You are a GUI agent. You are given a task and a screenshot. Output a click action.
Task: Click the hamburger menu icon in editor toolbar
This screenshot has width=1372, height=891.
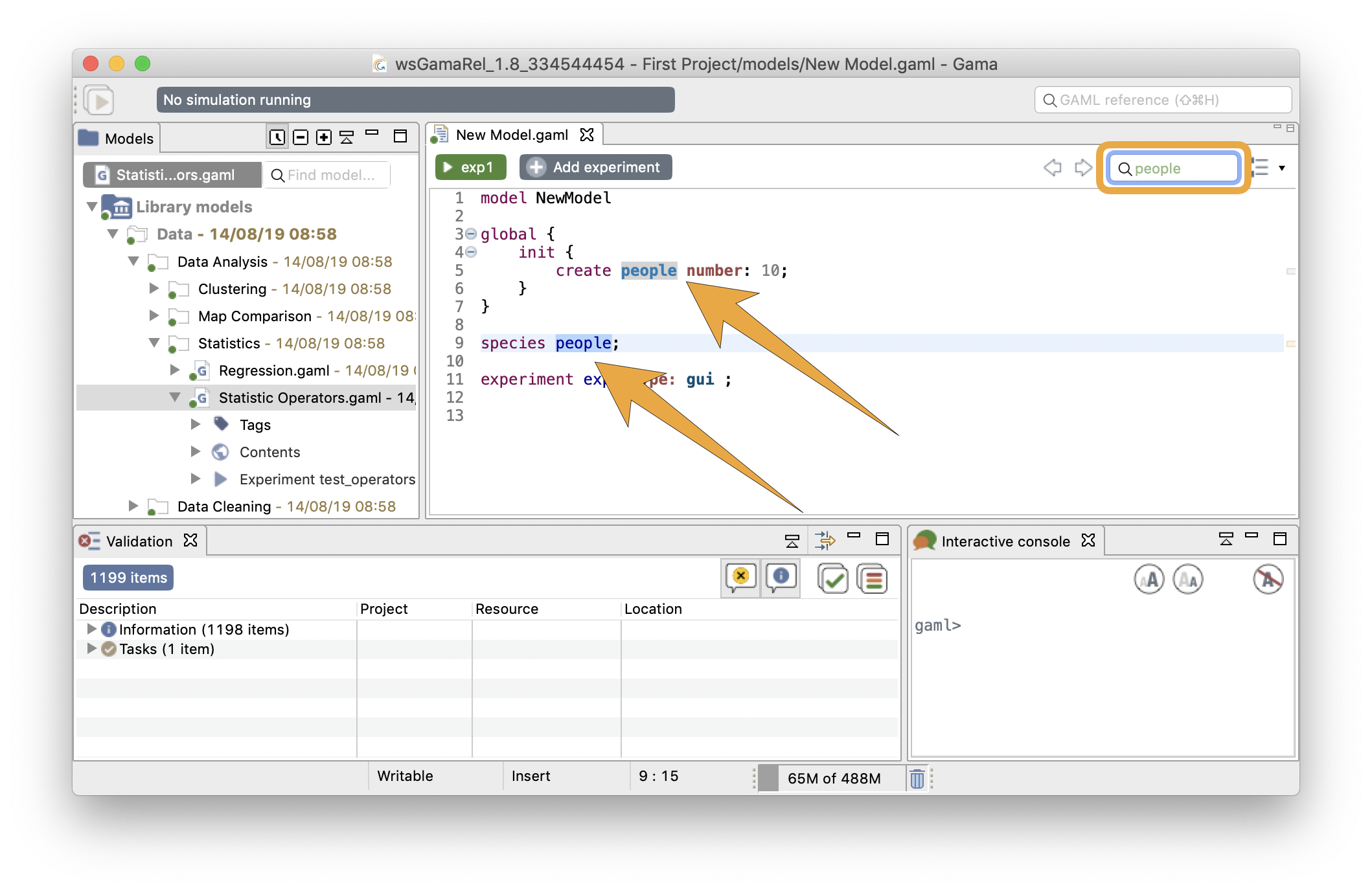pos(1262,168)
